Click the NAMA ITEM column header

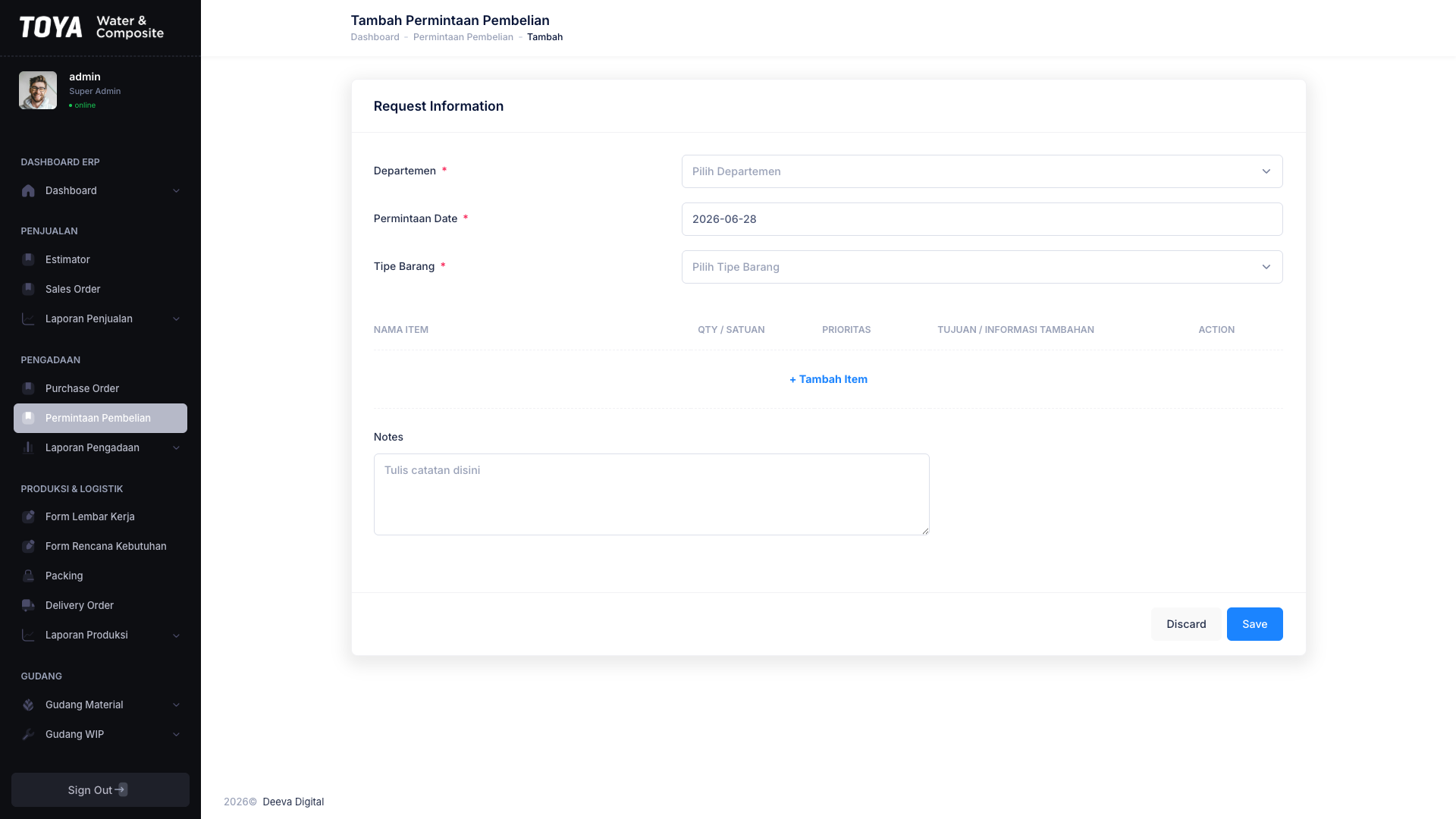pyautogui.click(x=401, y=330)
